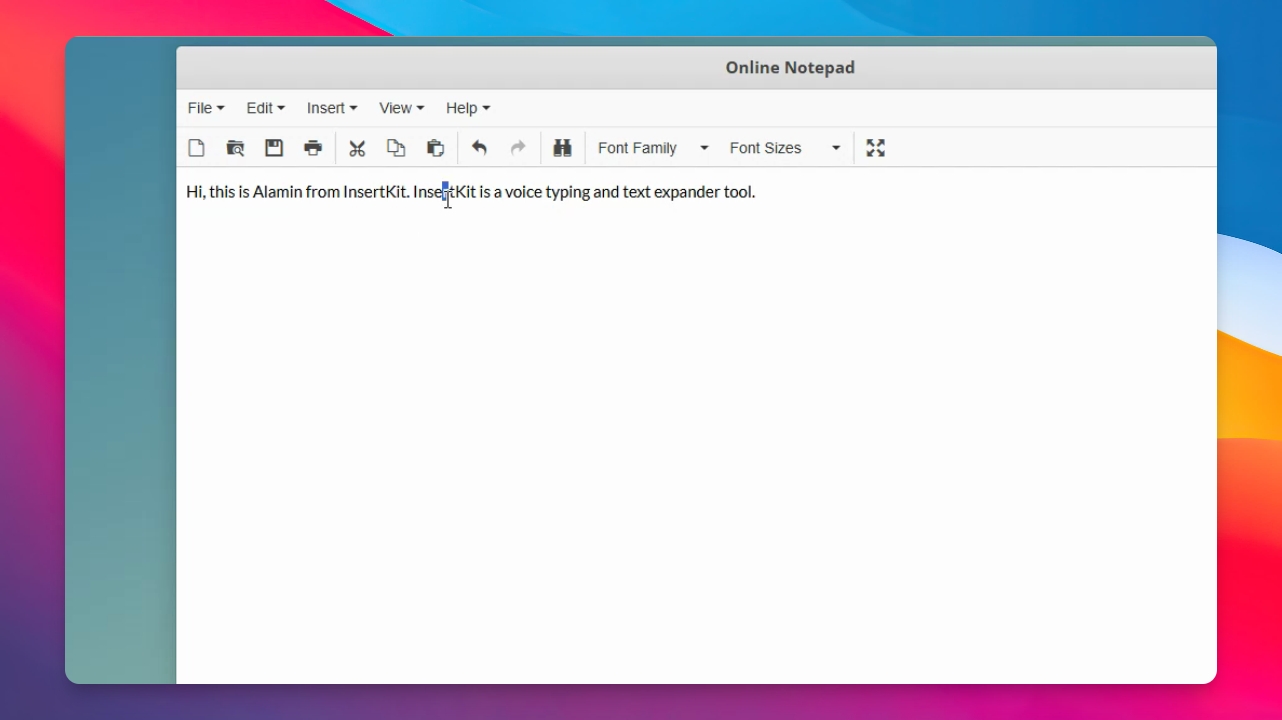Image resolution: width=1282 pixels, height=720 pixels.
Task: Cut the selection using the scissors icon
Action: tap(357, 148)
